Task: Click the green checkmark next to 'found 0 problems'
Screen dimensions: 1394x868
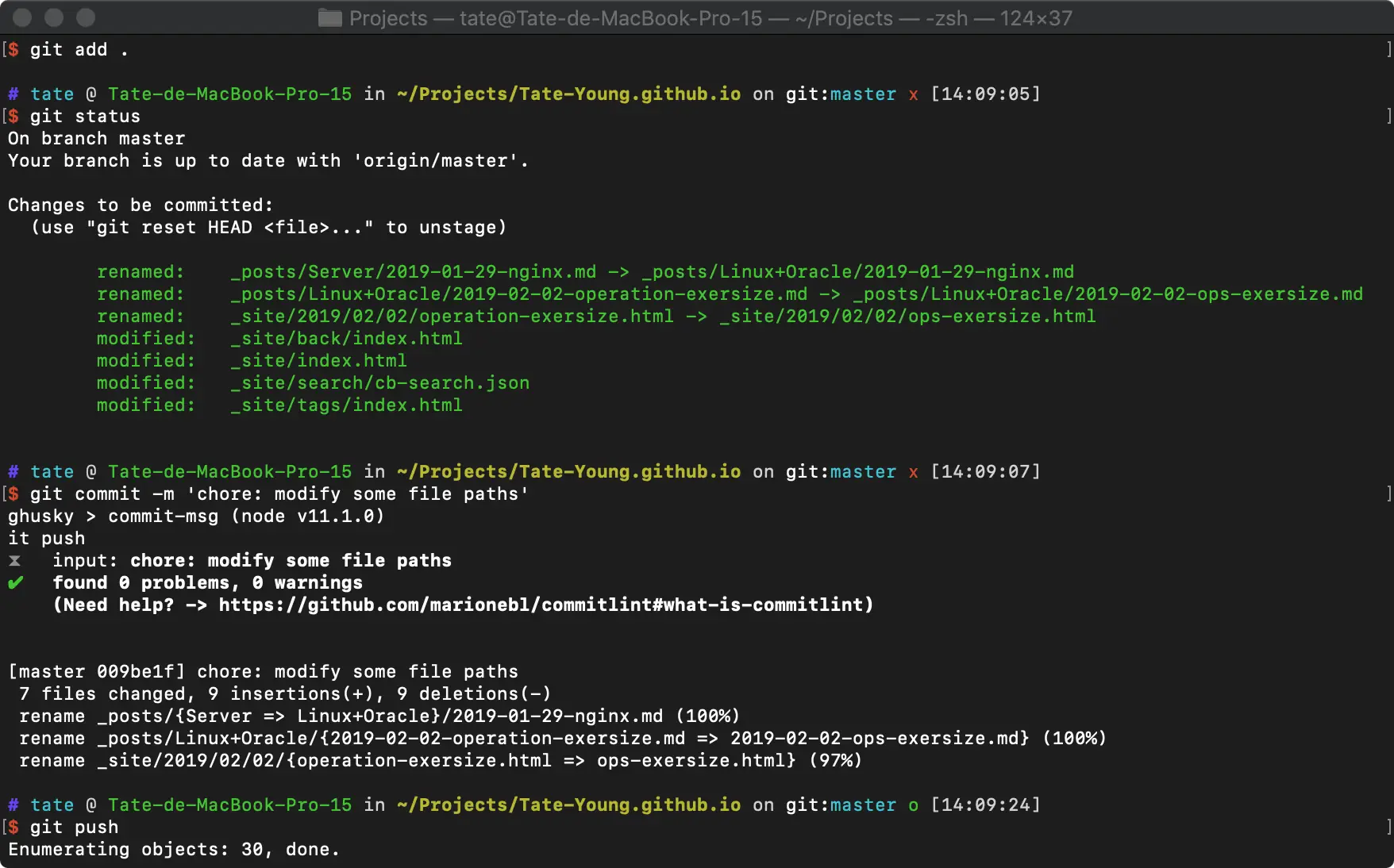Action: coord(16,582)
